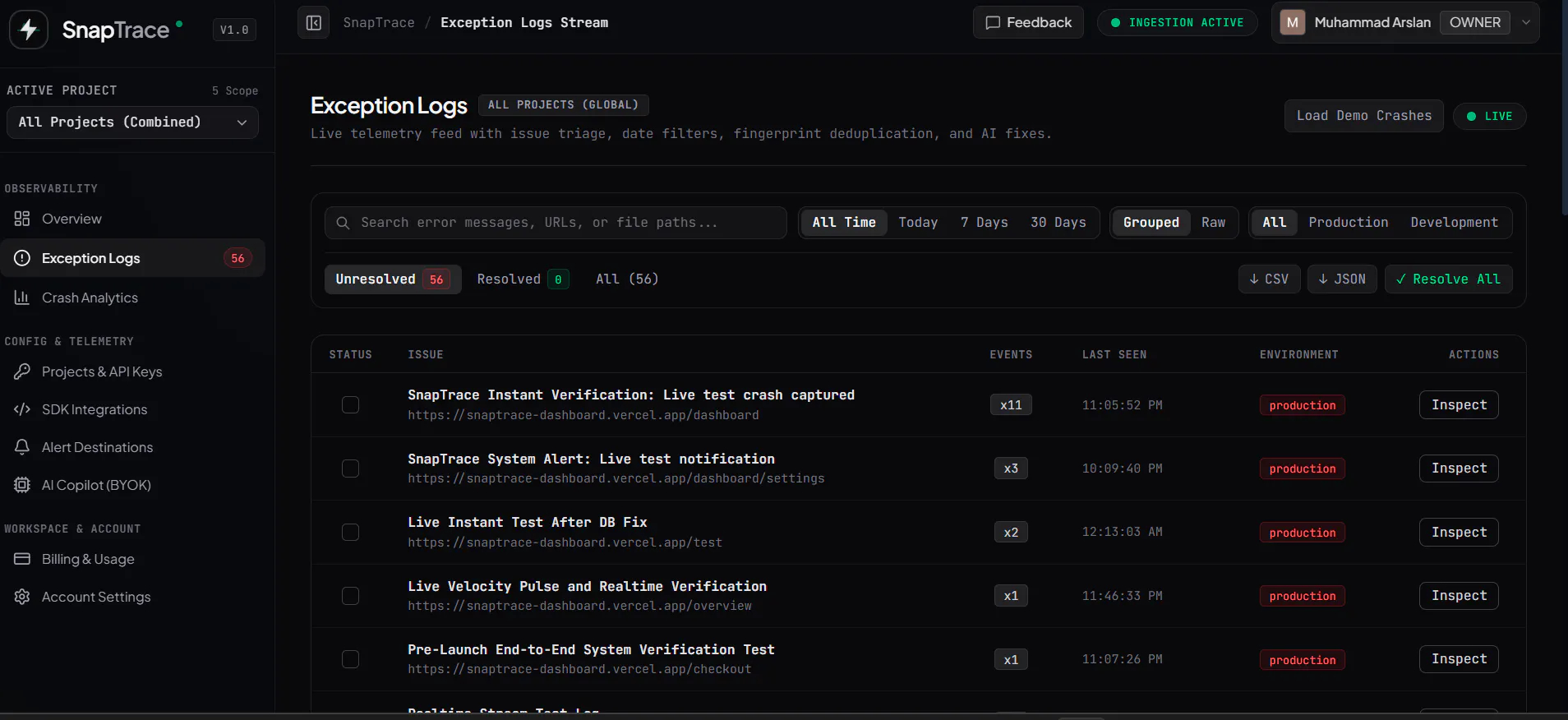This screenshot has height=720, width=1568.
Task: Show Production environment only
Action: (1349, 223)
